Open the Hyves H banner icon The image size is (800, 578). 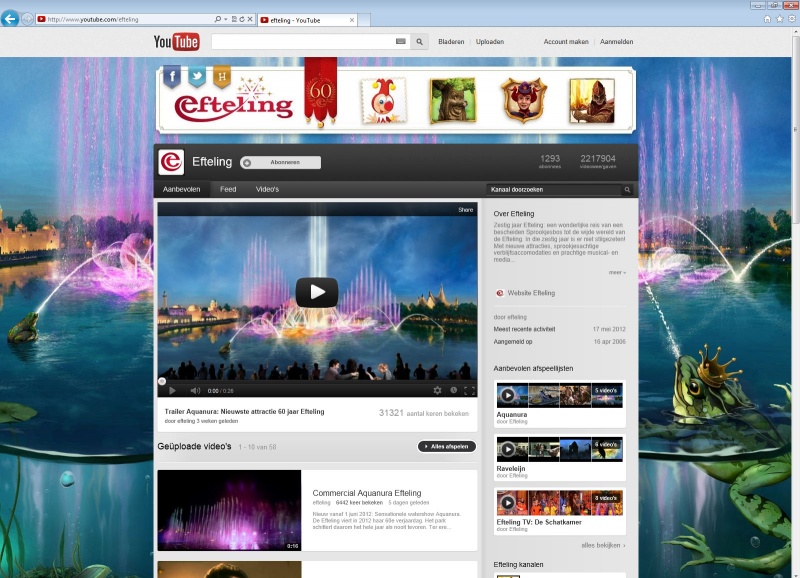(x=221, y=77)
